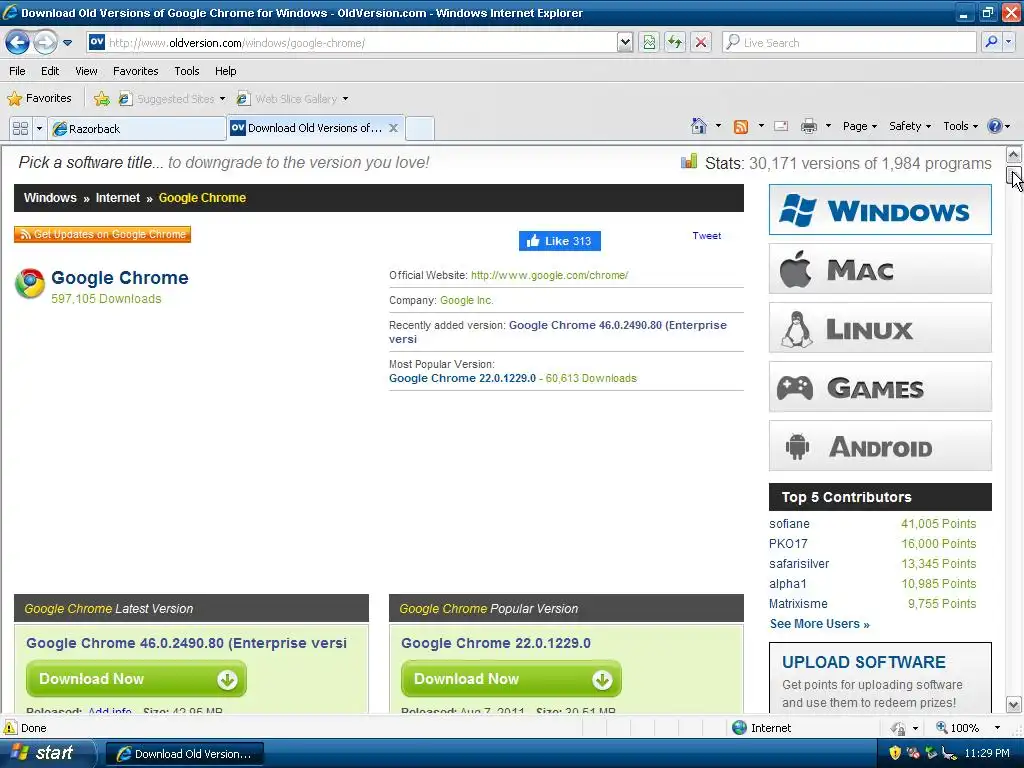The height and width of the screenshot is (768, 1024).
Task: Open the Tools menu in the menu bar
Action: click(x=187, y=71)
